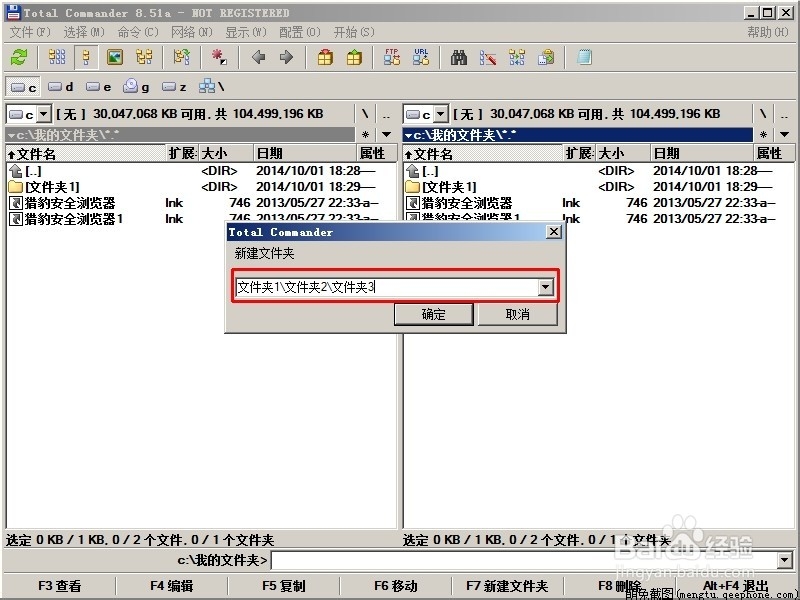Viewport: 800px width, 600px height.
Task: Open left panel favorites asterisk button
Action: 365,135
